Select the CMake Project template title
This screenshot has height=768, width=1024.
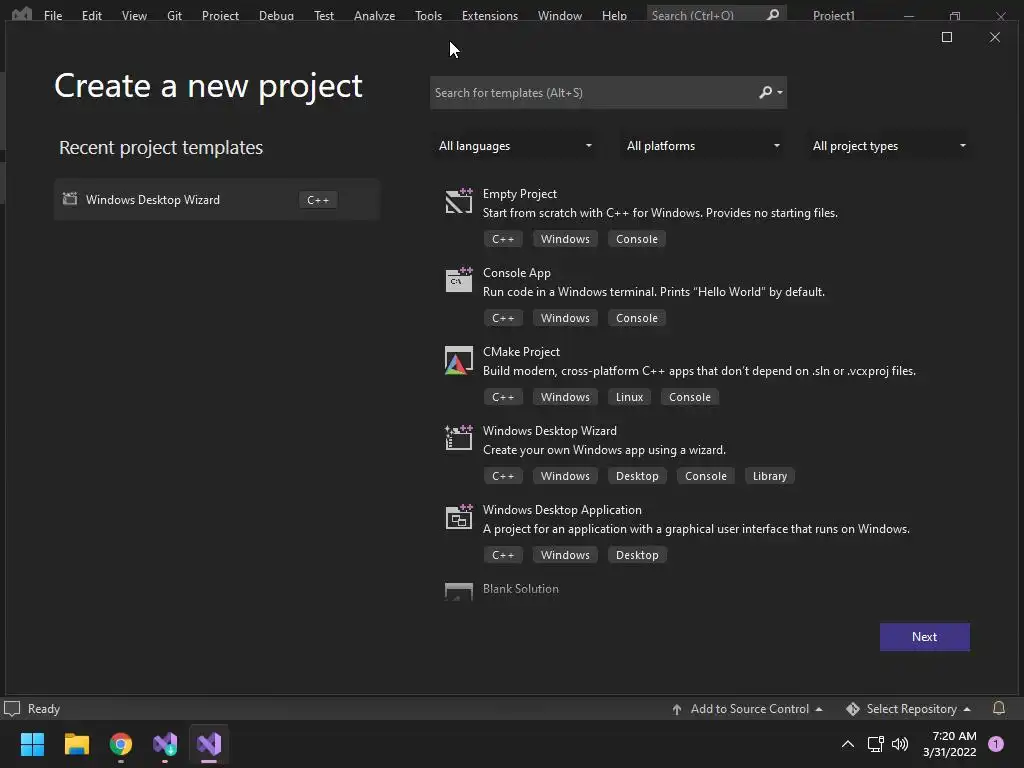click(x=521, y=351)
